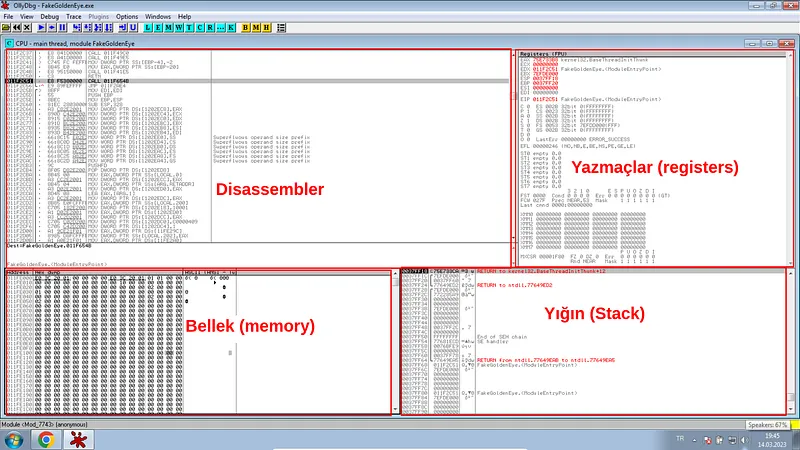Select the highlighted CALL 011F6540 row
Image resolution: width=800 pixels, height=450 pixels.
coord(258,81)
